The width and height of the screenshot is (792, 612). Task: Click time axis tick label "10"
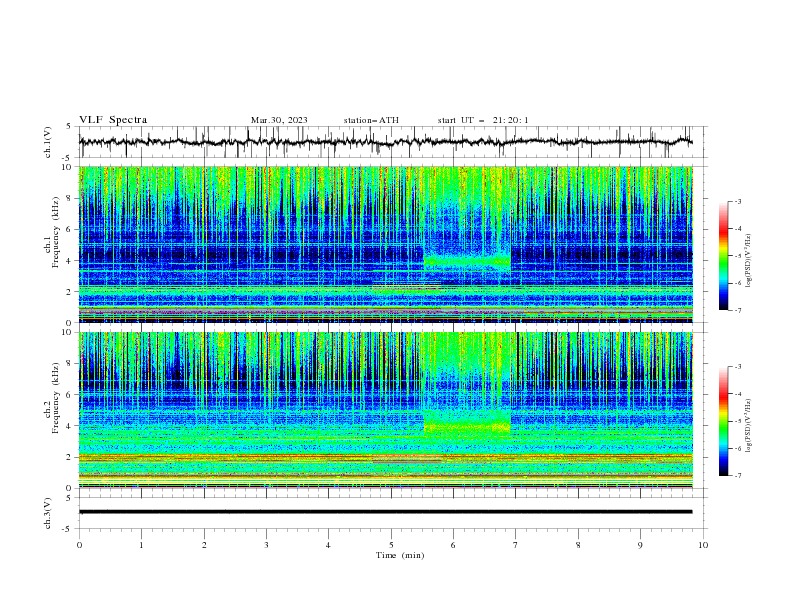click(x=703, y=545)
